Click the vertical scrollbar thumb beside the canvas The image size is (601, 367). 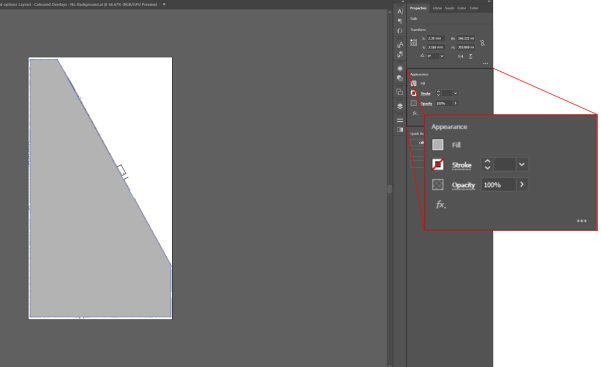390,189
